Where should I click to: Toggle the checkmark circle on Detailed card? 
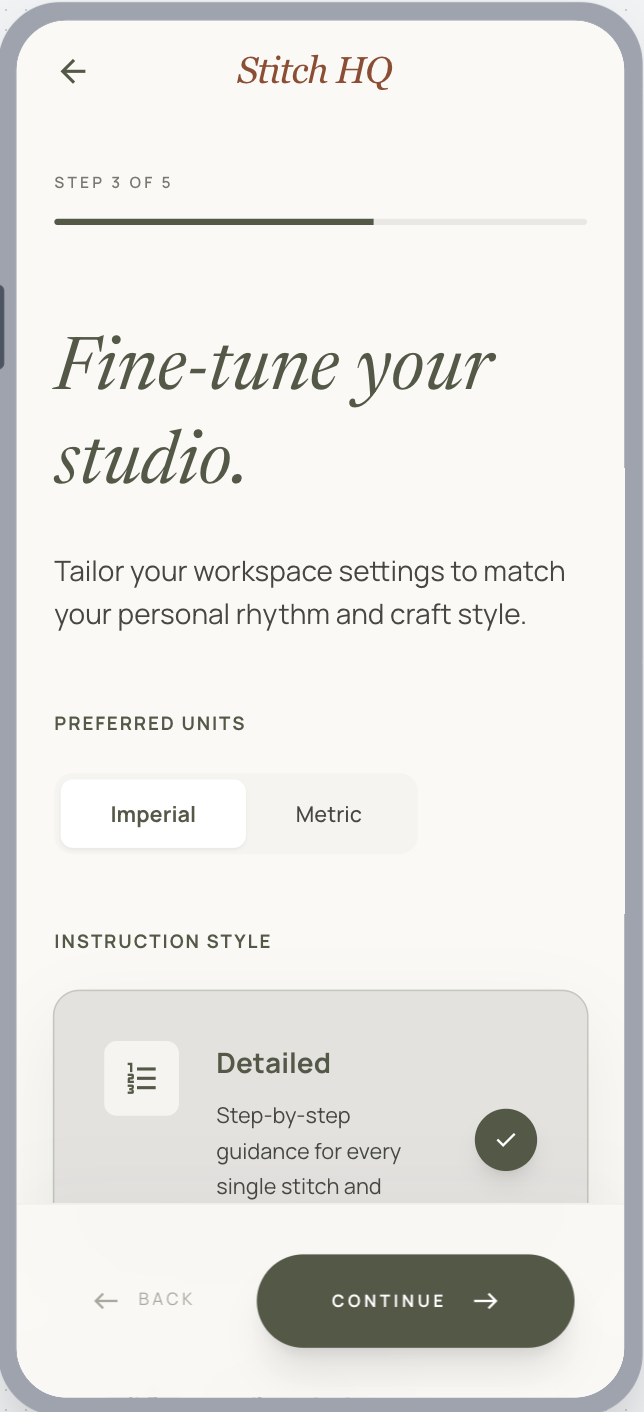[506, 1139]
